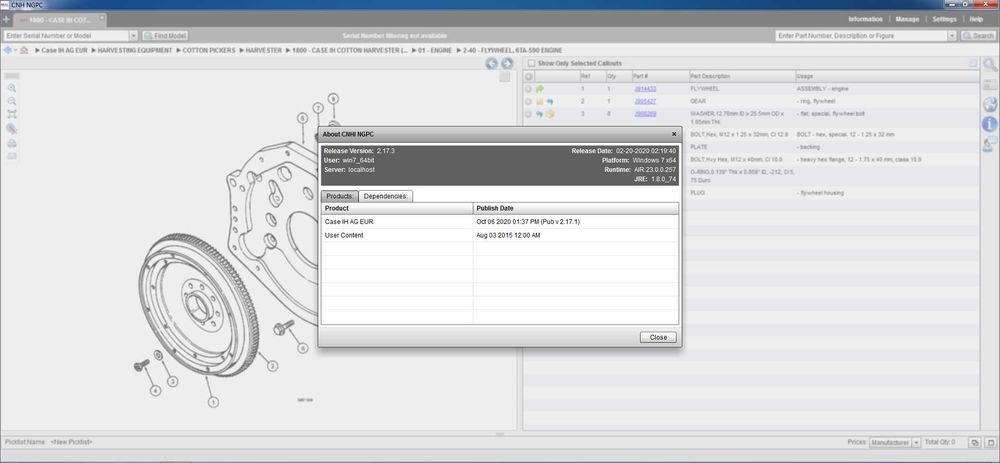Click the zoom in tool icon

(x=11, y=89)
